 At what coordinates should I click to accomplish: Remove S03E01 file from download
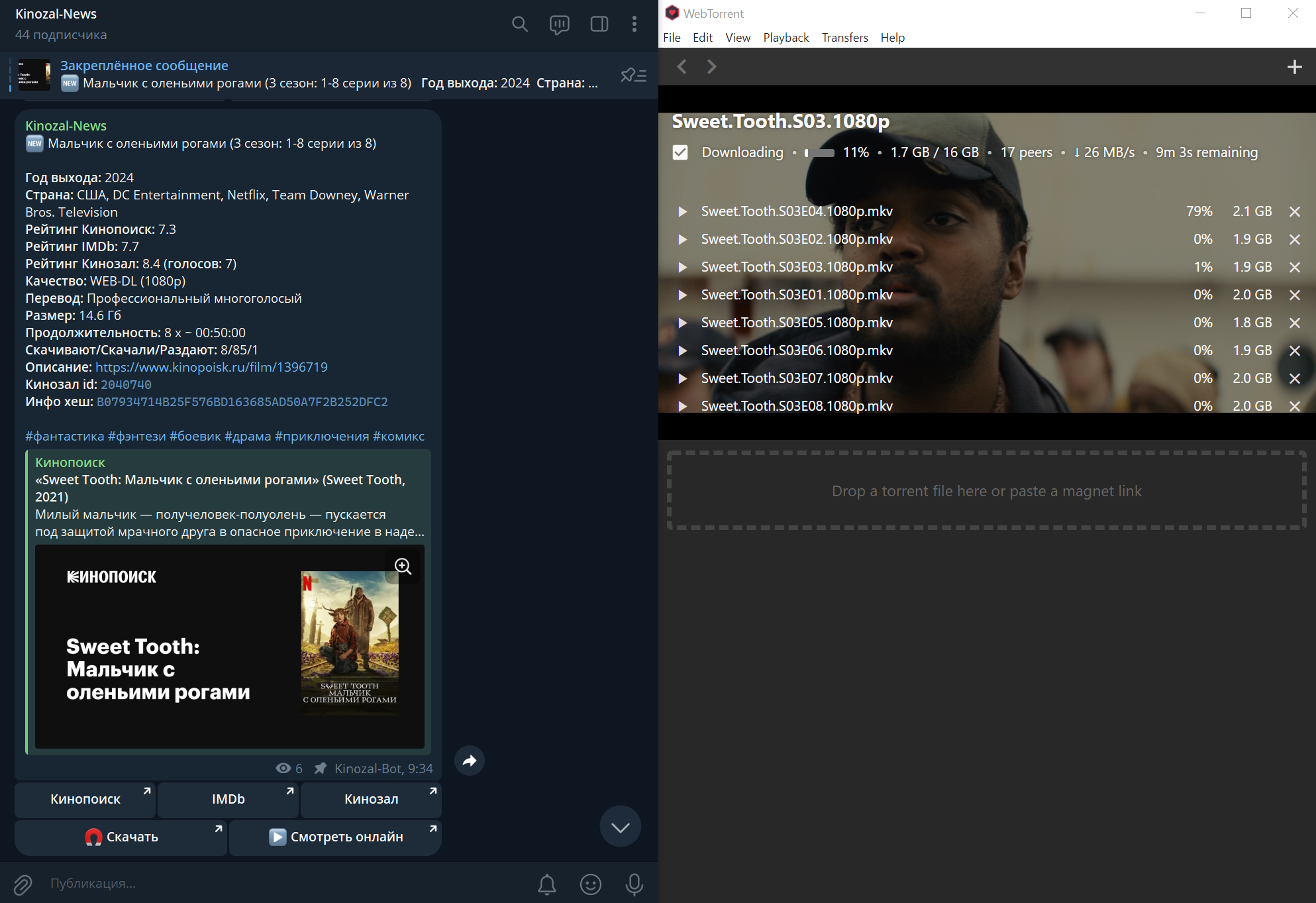pyautogui.click(x=1295, y=295)
